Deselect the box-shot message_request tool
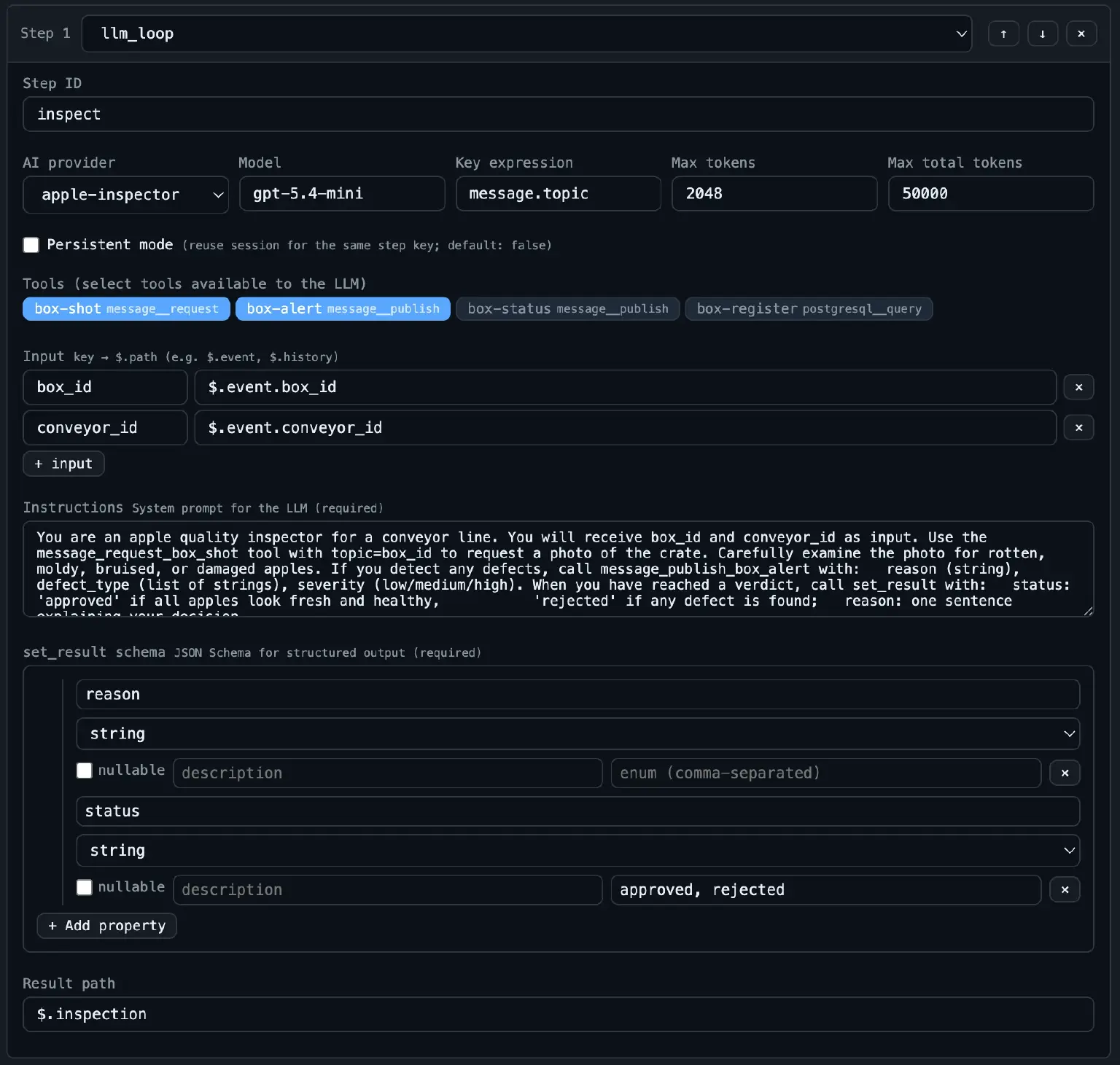The height and width of the screenshot is (1065, 1120). click(x=126, y=309)
